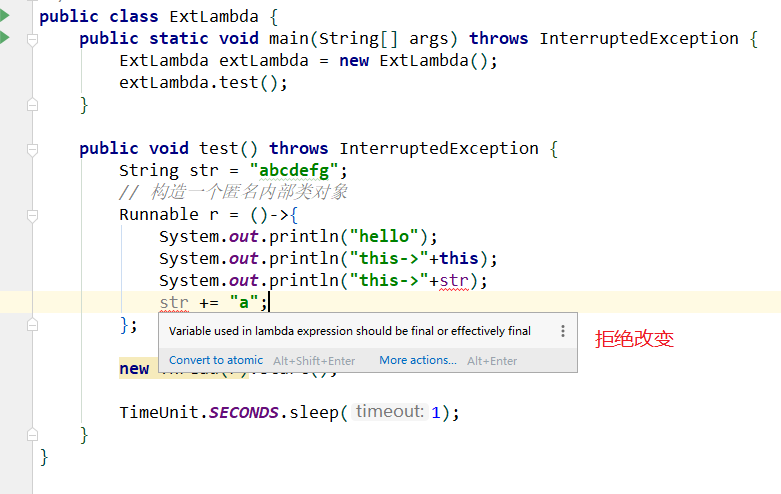Screen dimensions: 781x494
Task: Open the tooltip's three-dot options menu
Action: [x=563, y=331]
